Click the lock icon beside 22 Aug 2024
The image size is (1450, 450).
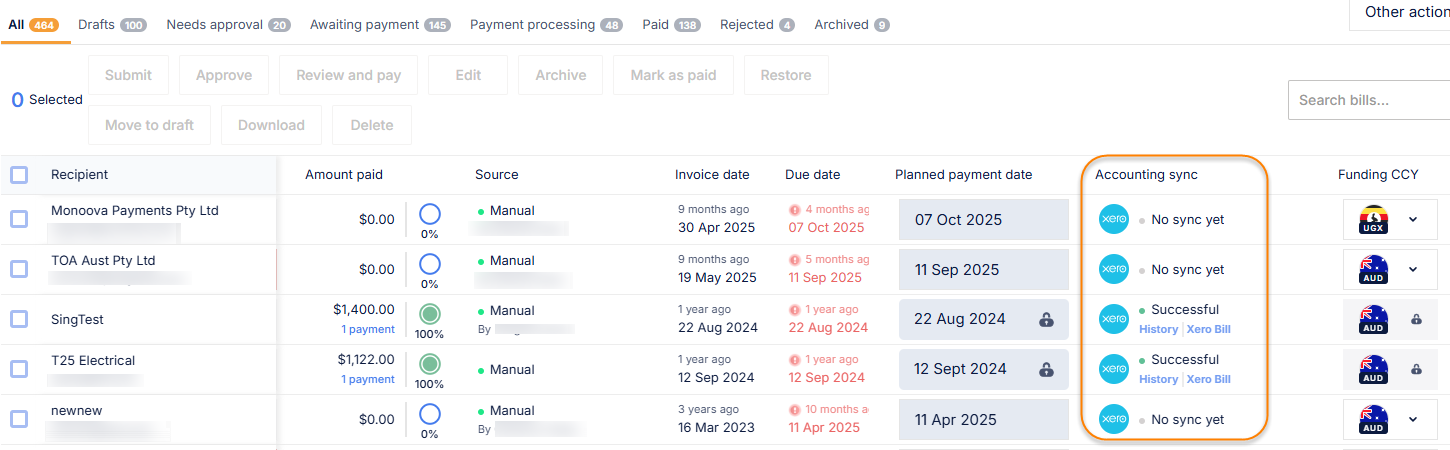[1046, 320]
